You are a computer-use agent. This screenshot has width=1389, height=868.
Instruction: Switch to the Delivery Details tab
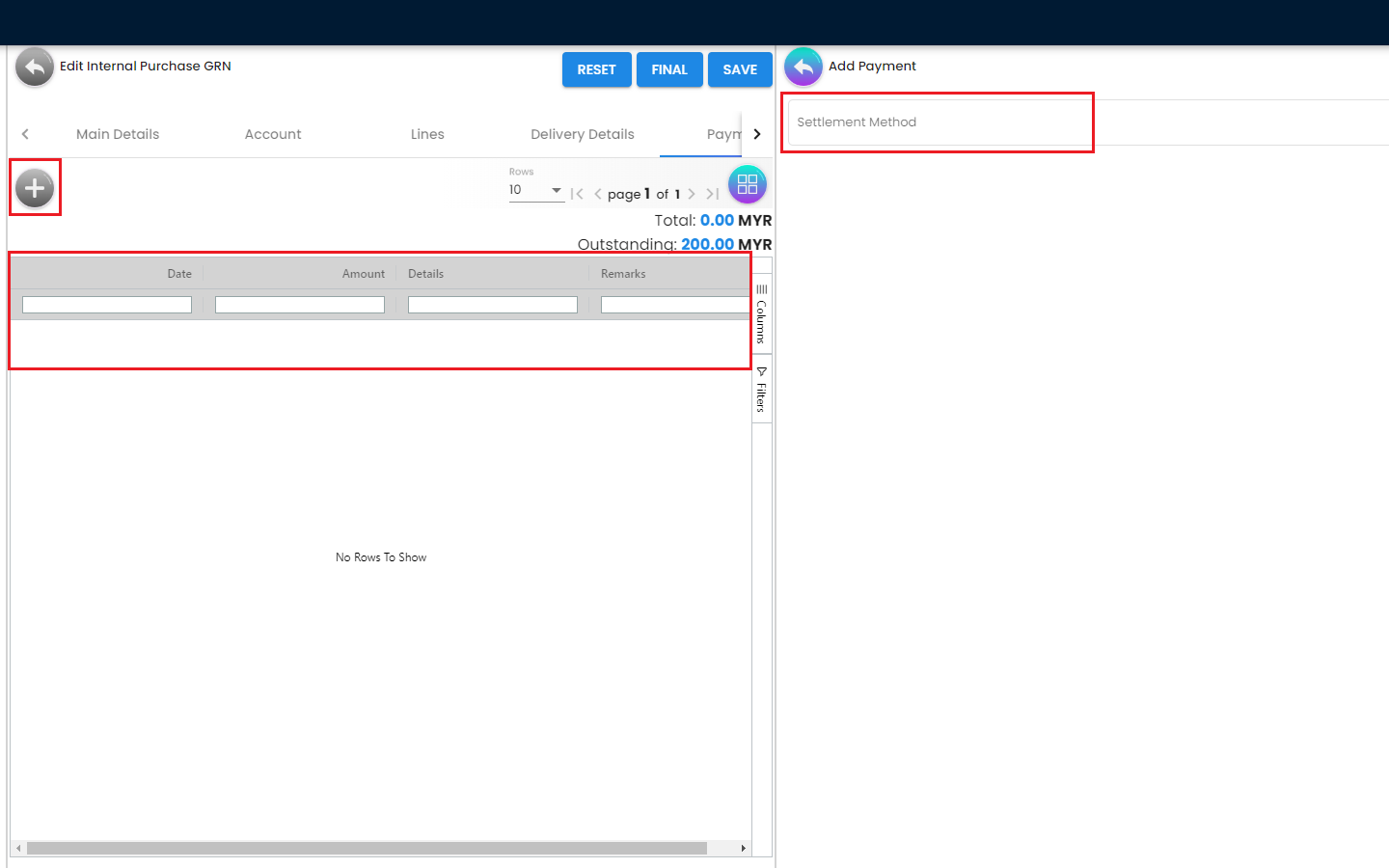pyautogui.click(x=582, y=134)
